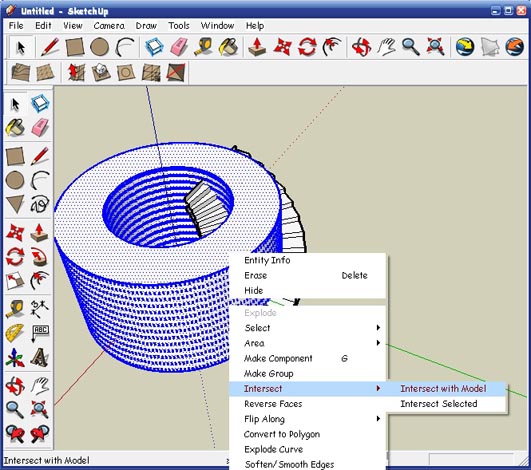
Task: Click Entity Info in context menu
Action: pos(307,260)
